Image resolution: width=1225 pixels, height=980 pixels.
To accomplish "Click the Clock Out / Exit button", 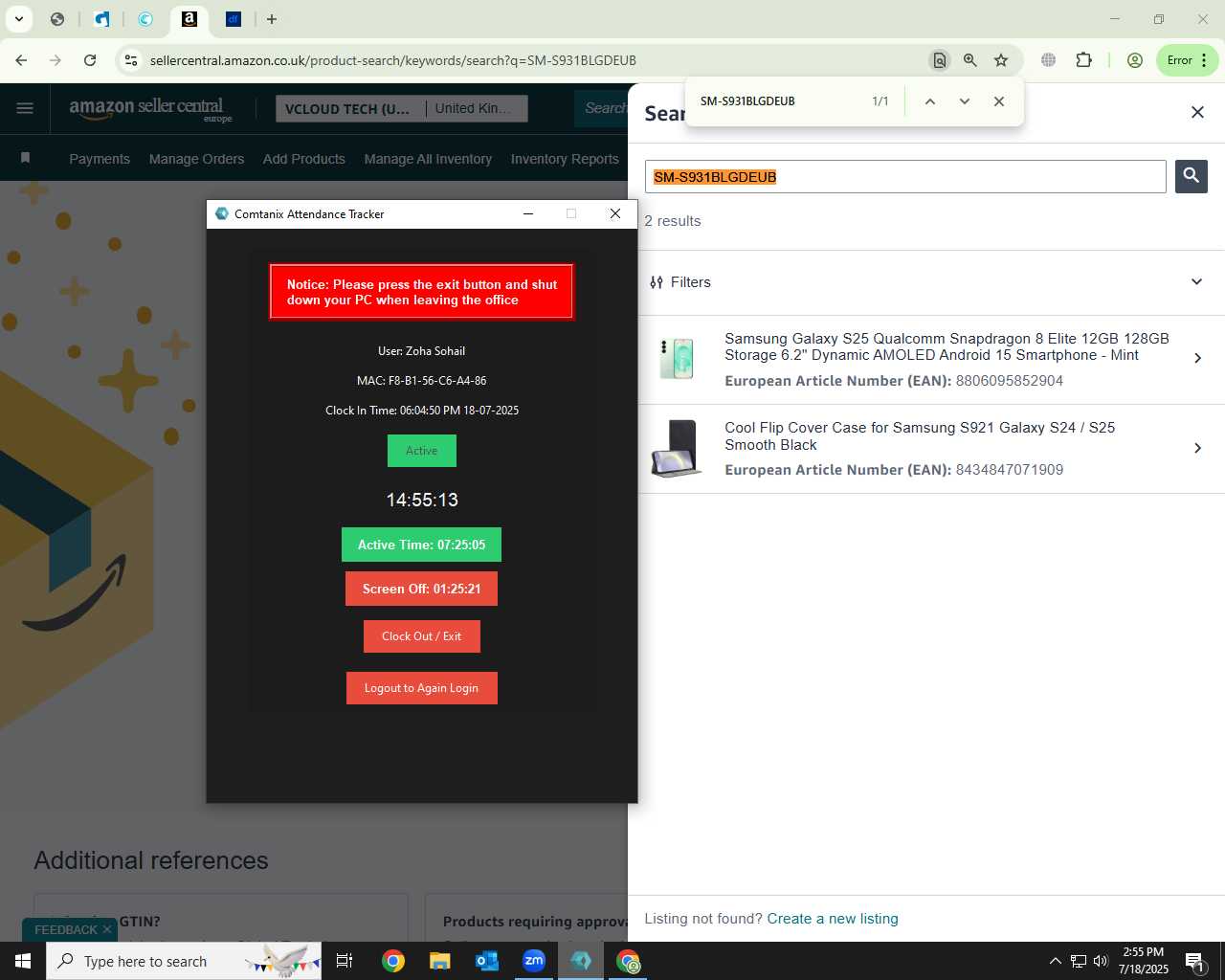I will 421,636.
